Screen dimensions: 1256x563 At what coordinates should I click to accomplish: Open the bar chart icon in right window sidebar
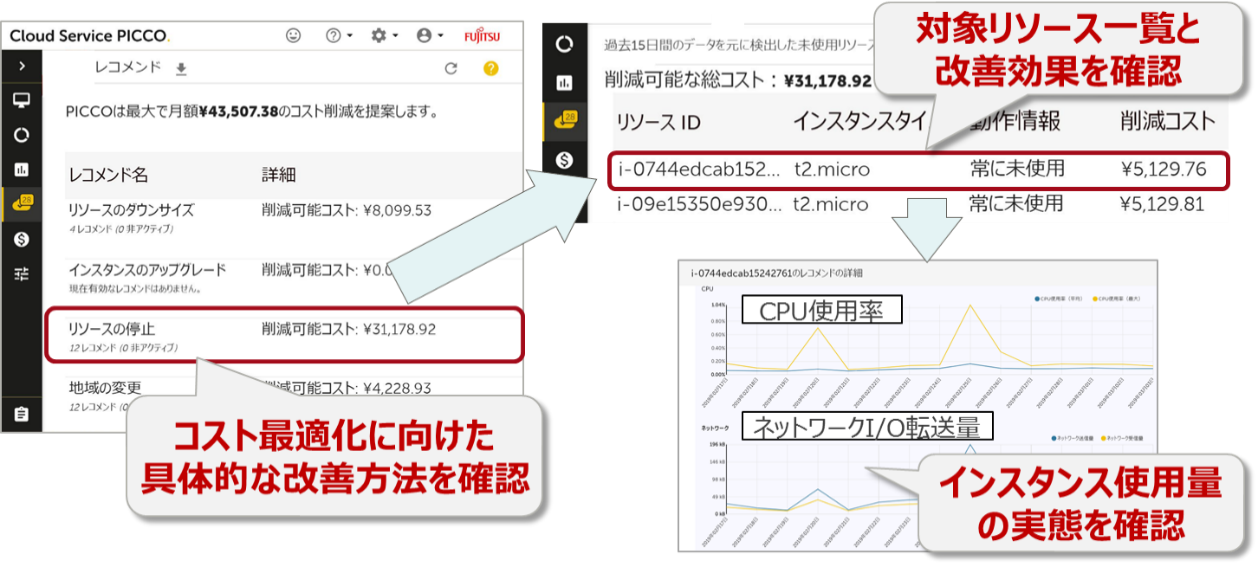[565, 83]
